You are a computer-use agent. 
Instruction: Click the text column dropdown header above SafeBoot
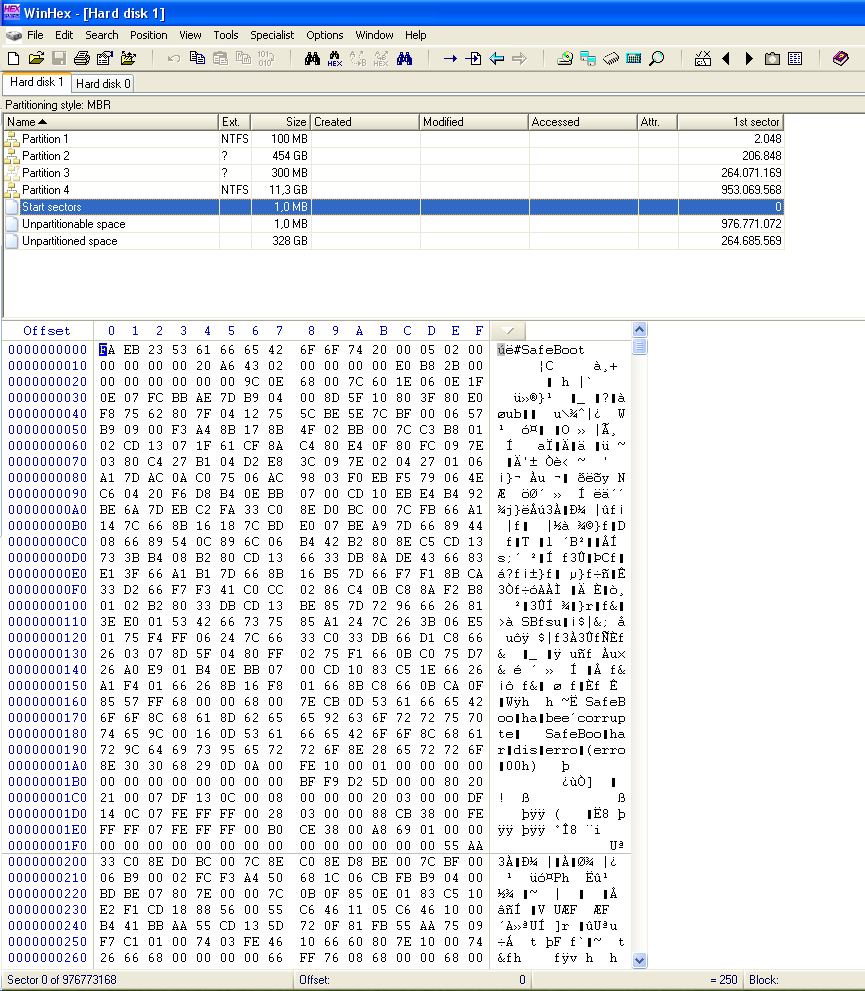tap(509, 331)
